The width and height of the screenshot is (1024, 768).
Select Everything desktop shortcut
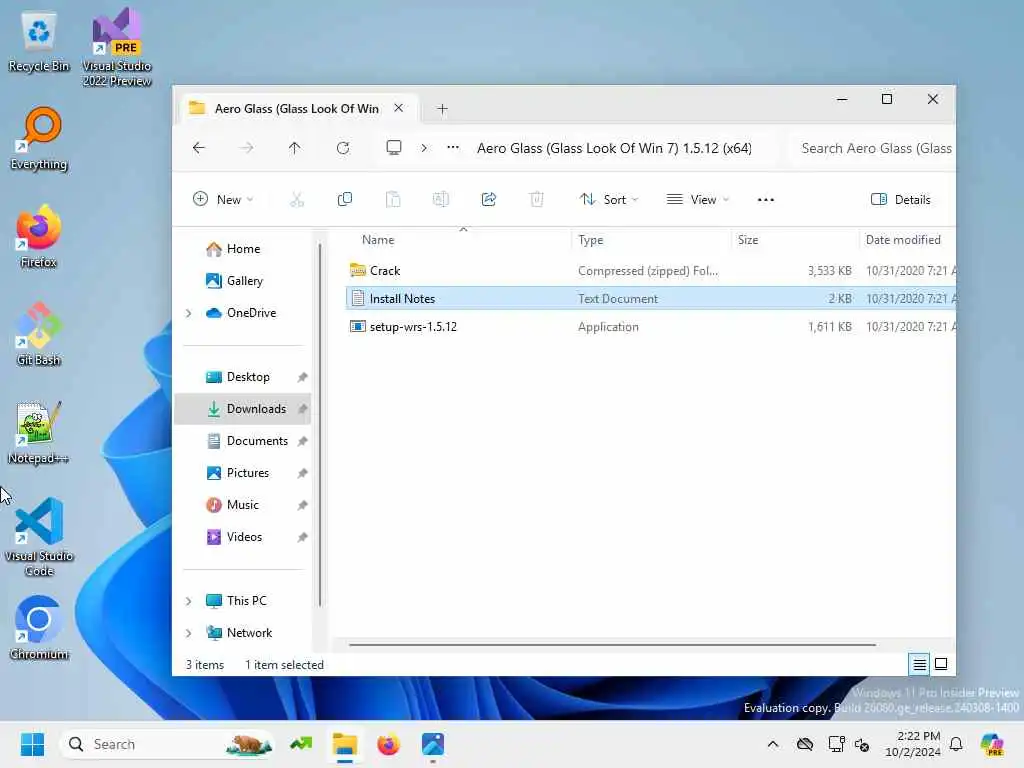click(x=39, y=138)
